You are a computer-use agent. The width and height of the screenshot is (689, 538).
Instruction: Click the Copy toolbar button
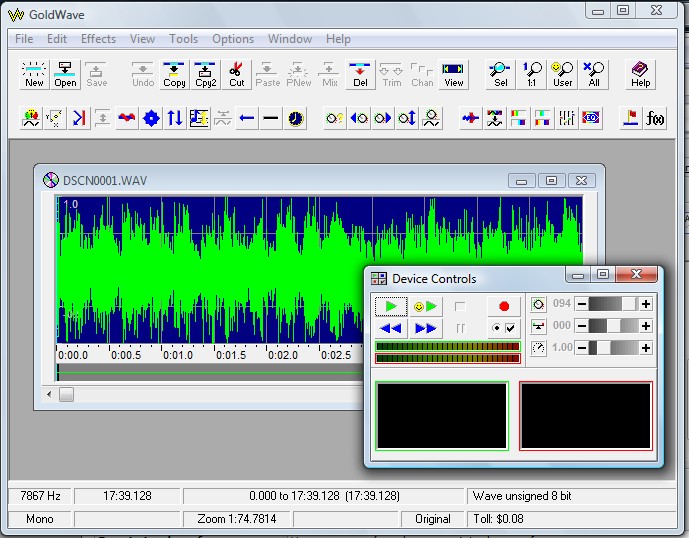tap(174, 74)
